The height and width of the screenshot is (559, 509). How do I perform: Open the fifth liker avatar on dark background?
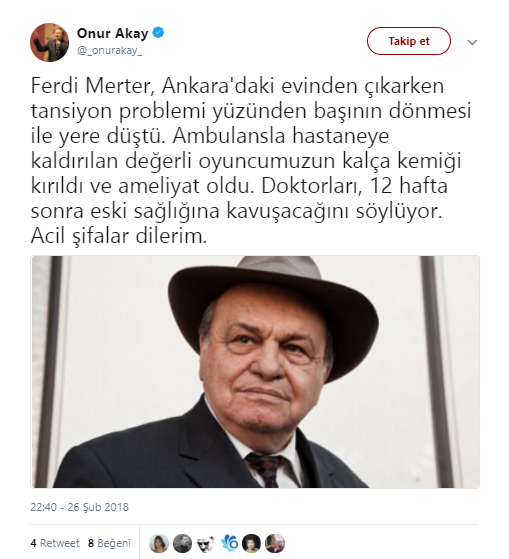tap(252, 543)
